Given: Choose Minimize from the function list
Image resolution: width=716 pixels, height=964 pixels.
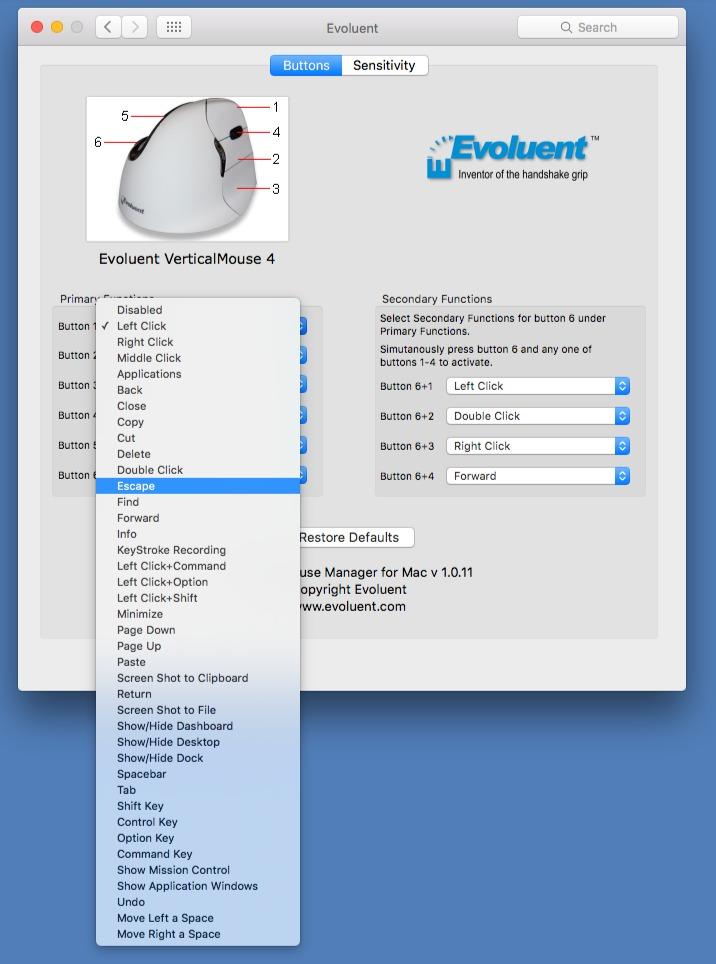Looking at the screenshot, I should tap(198, 614).
